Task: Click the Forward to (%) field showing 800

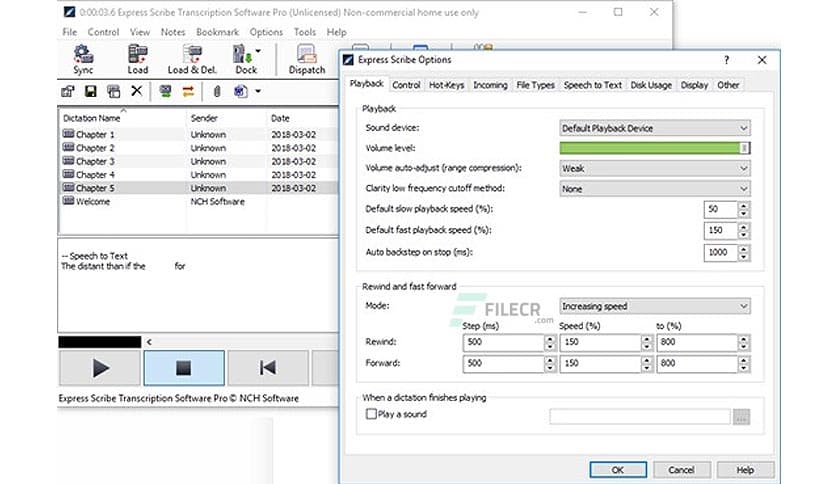Action: (697, 364)
